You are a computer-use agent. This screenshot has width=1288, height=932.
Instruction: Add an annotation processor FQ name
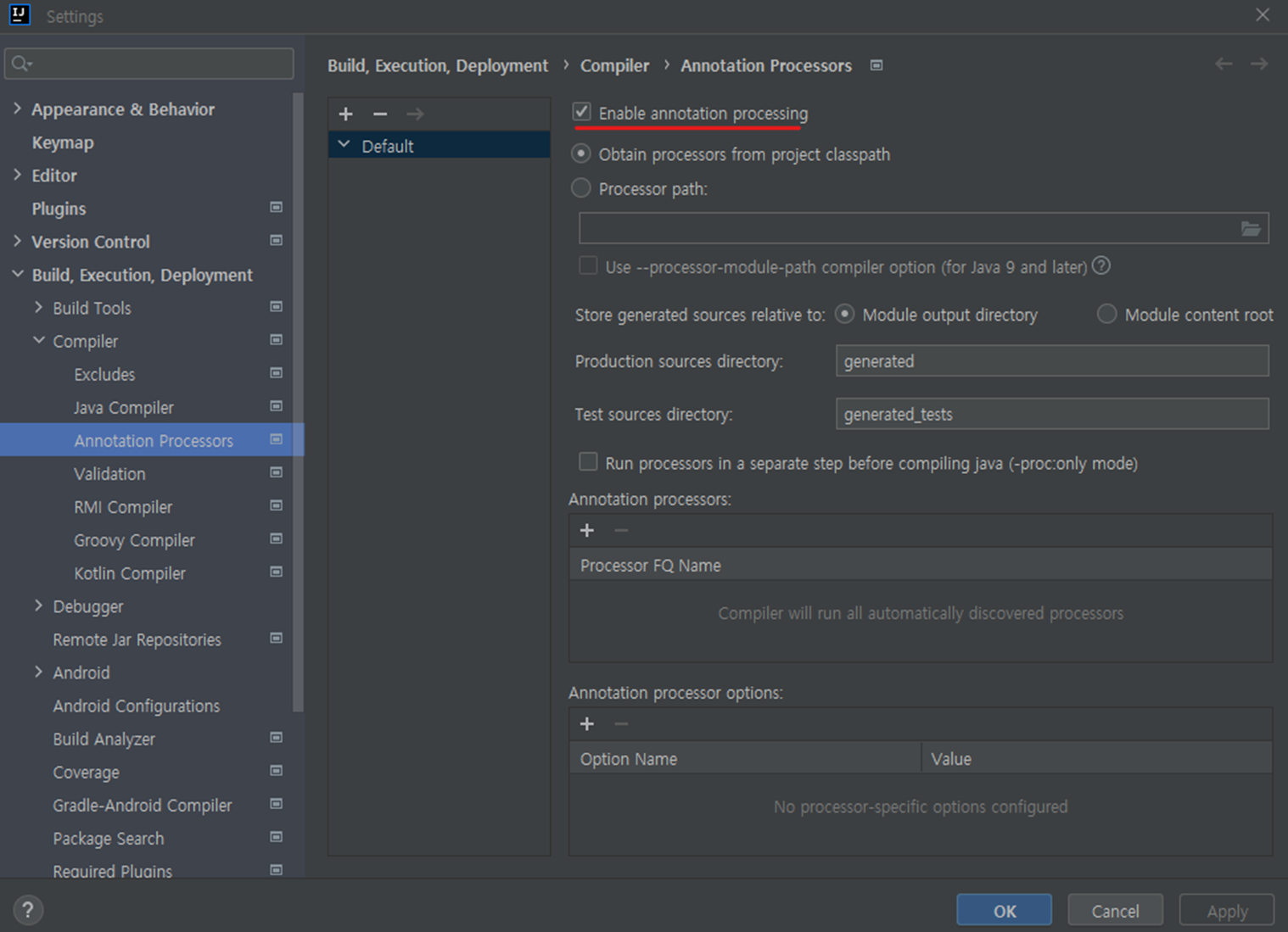[587, 530]
